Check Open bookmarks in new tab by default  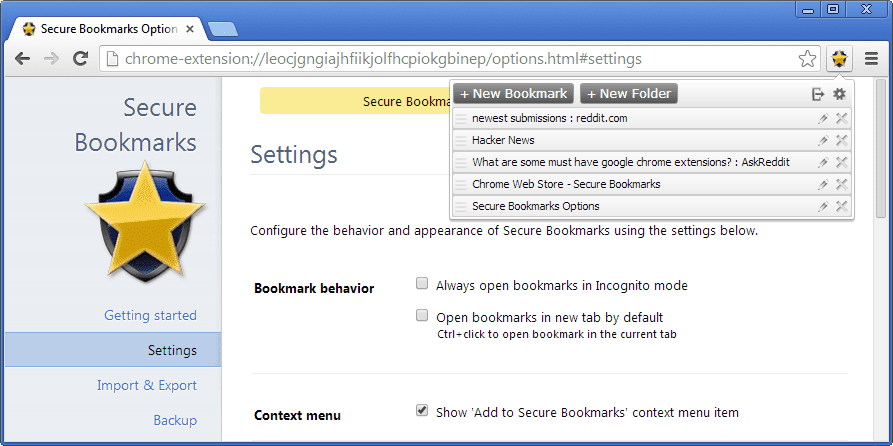[x=421, y=315]
